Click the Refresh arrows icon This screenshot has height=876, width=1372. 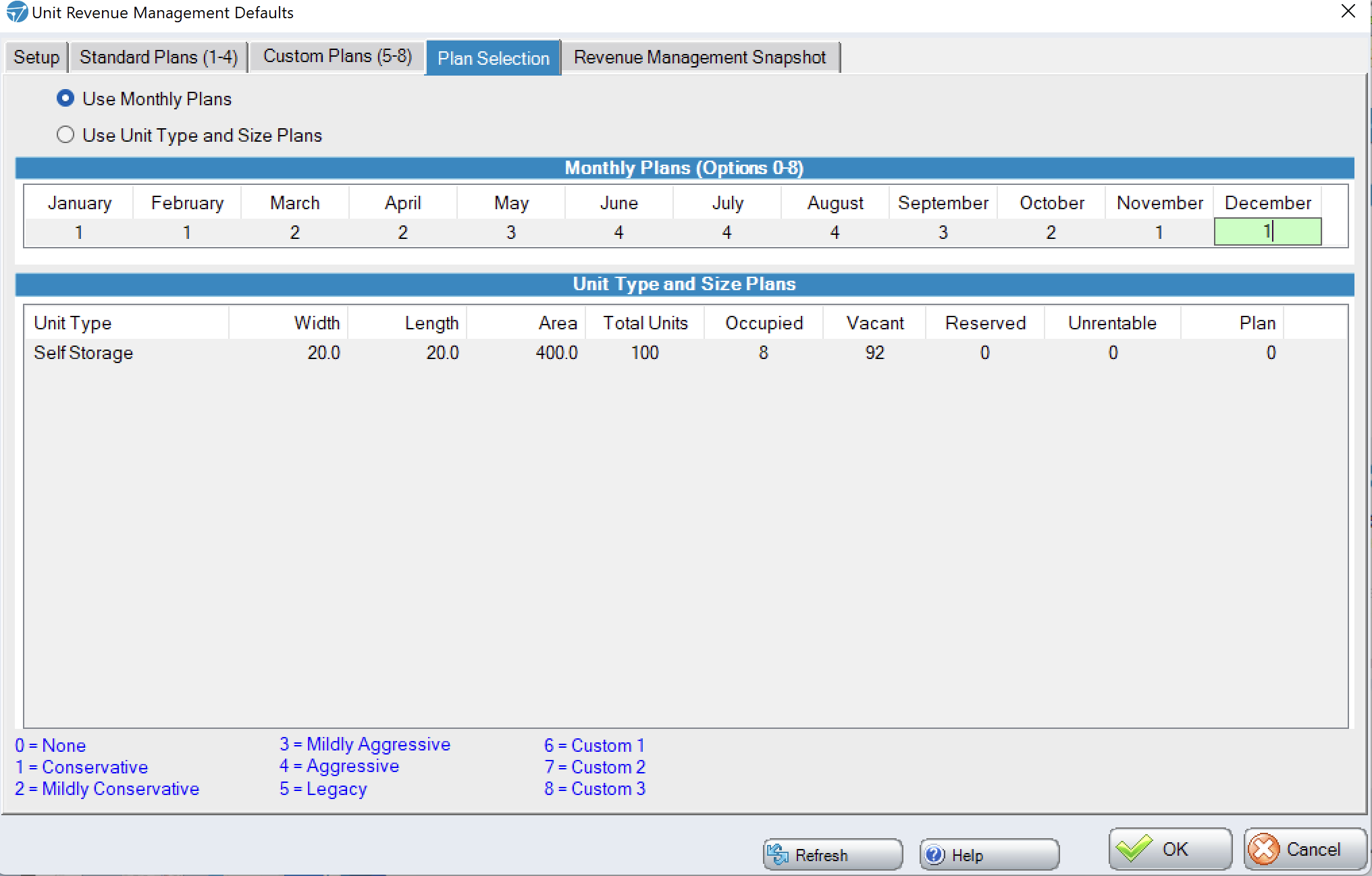coord(778,855)
